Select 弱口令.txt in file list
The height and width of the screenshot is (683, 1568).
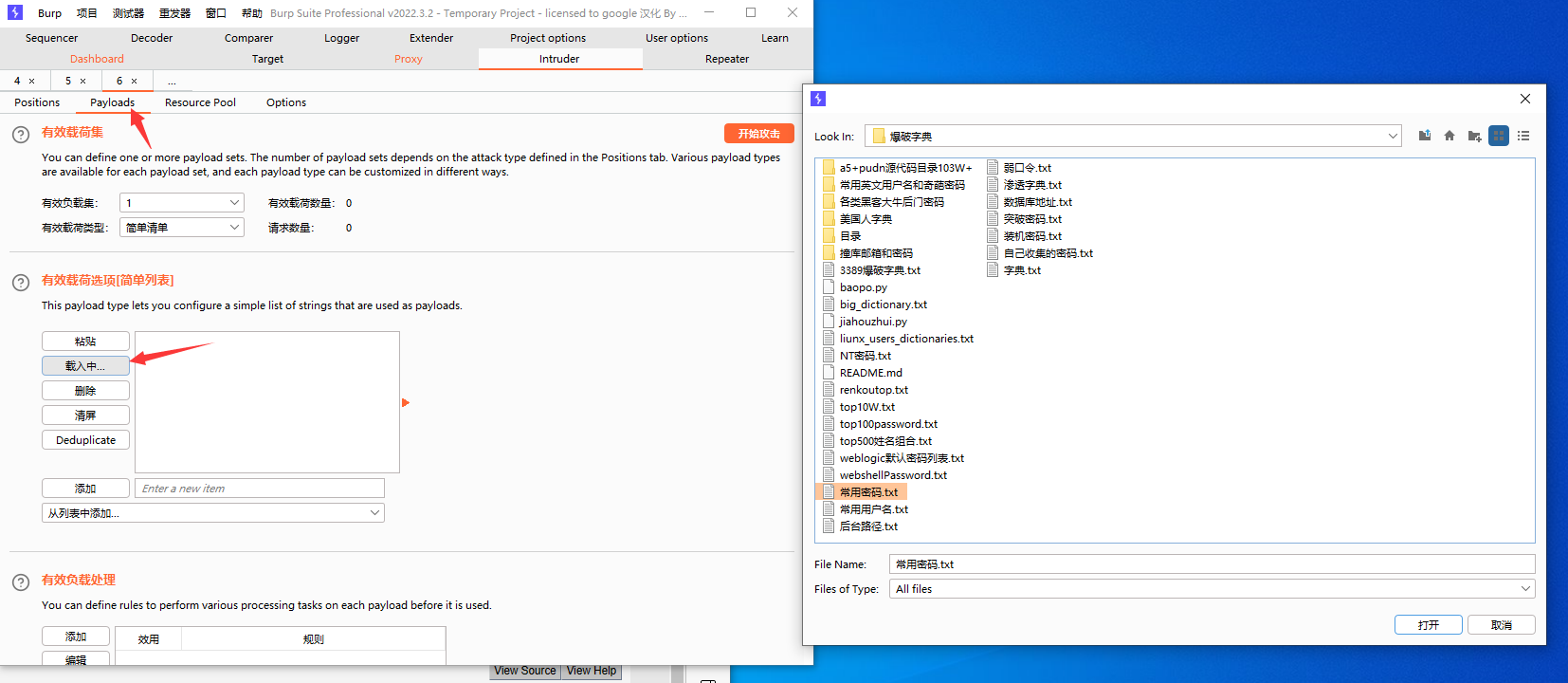1020,168
